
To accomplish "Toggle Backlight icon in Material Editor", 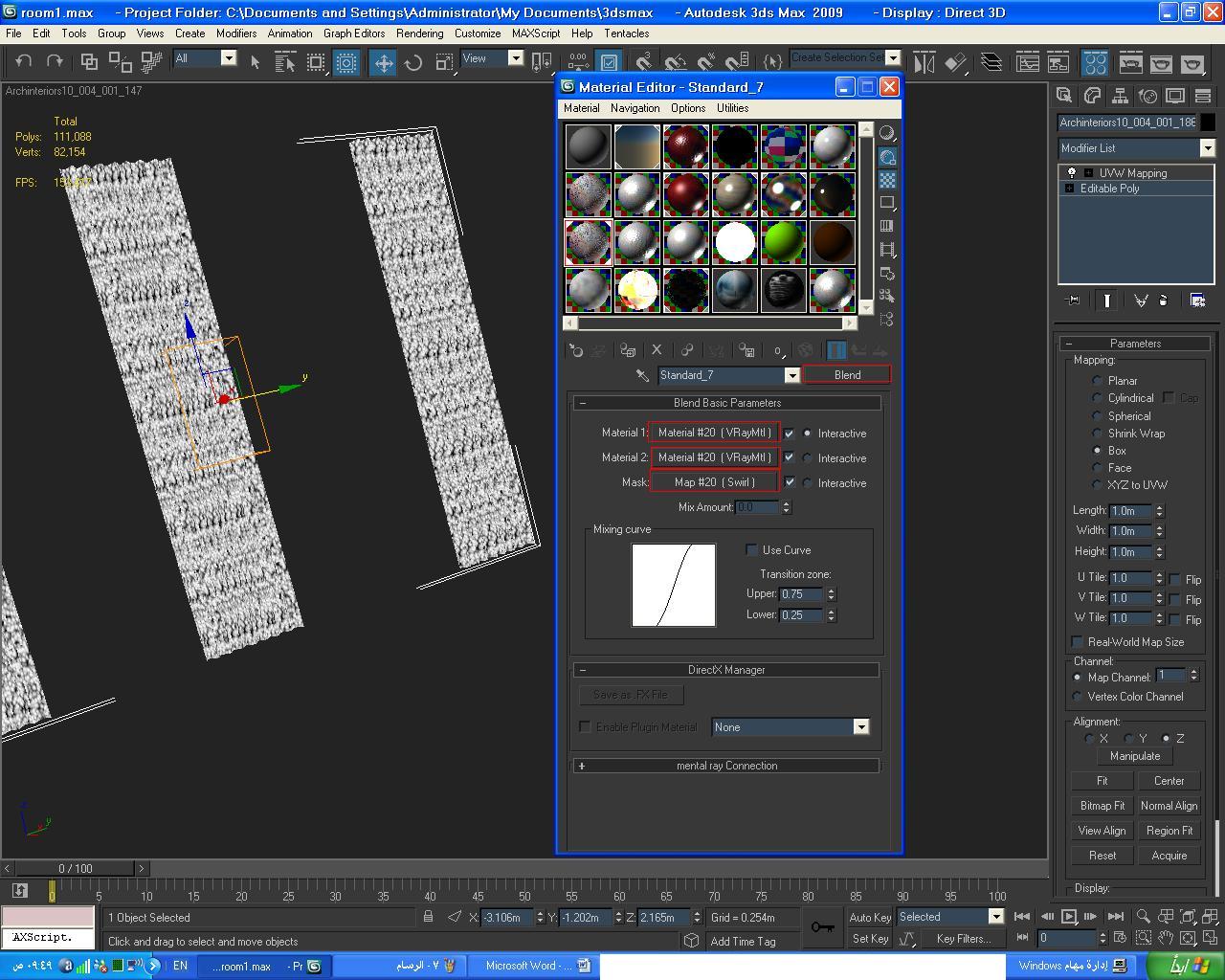I will coord(887,157).
